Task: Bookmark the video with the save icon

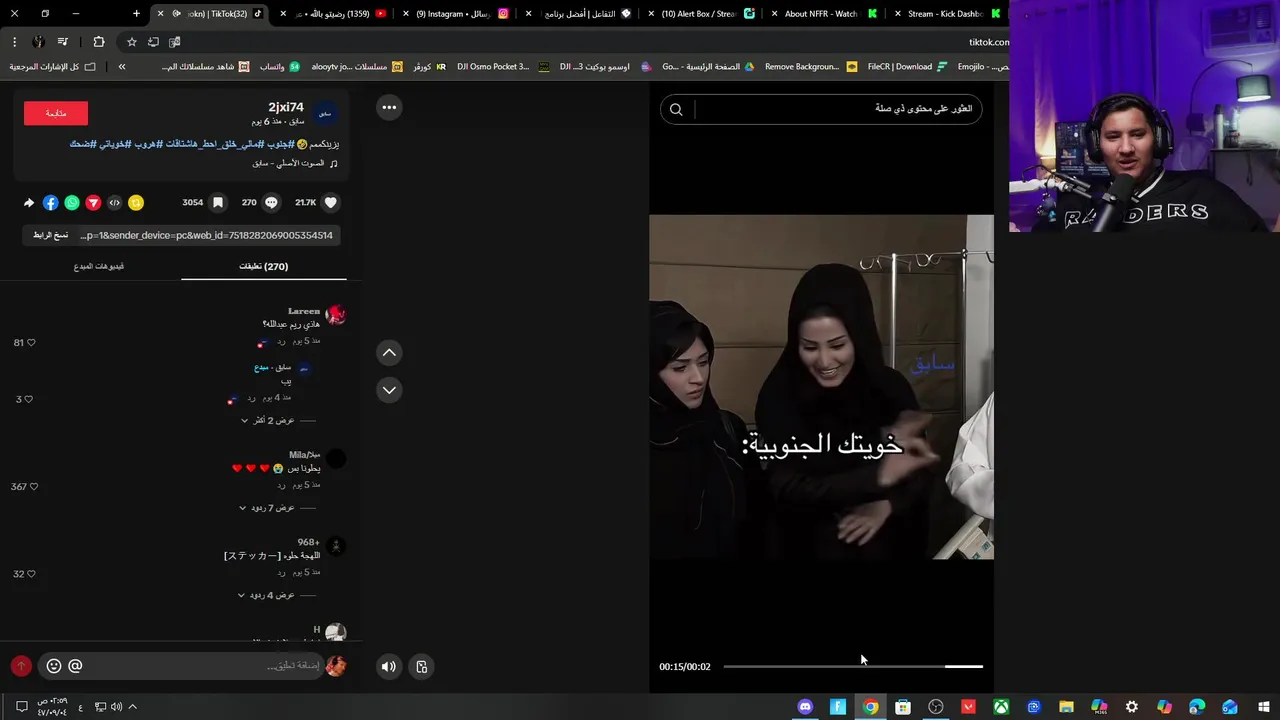Action: 217,202
